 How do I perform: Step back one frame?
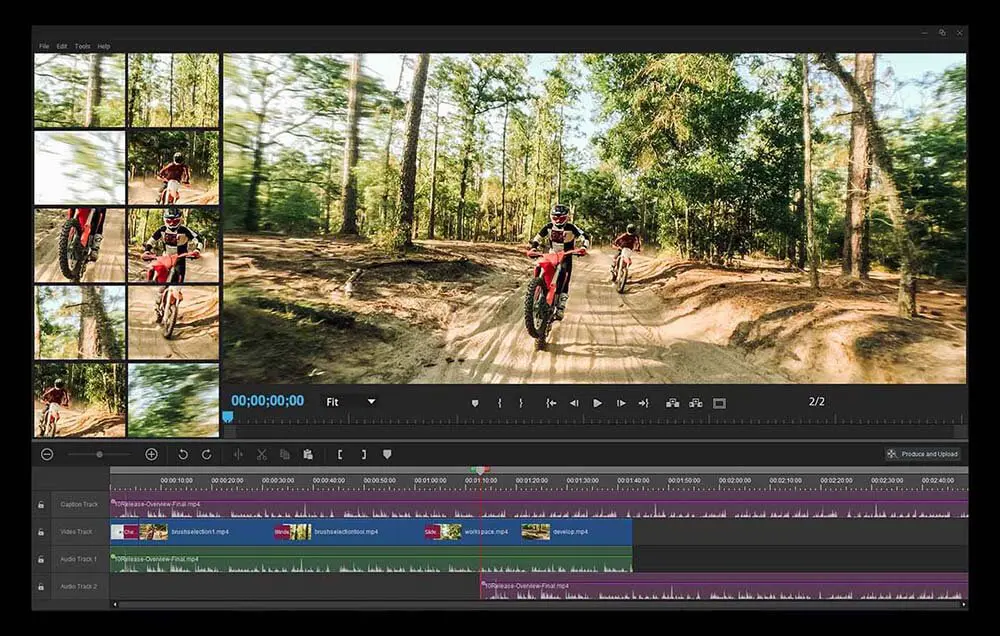click(574, 403)
